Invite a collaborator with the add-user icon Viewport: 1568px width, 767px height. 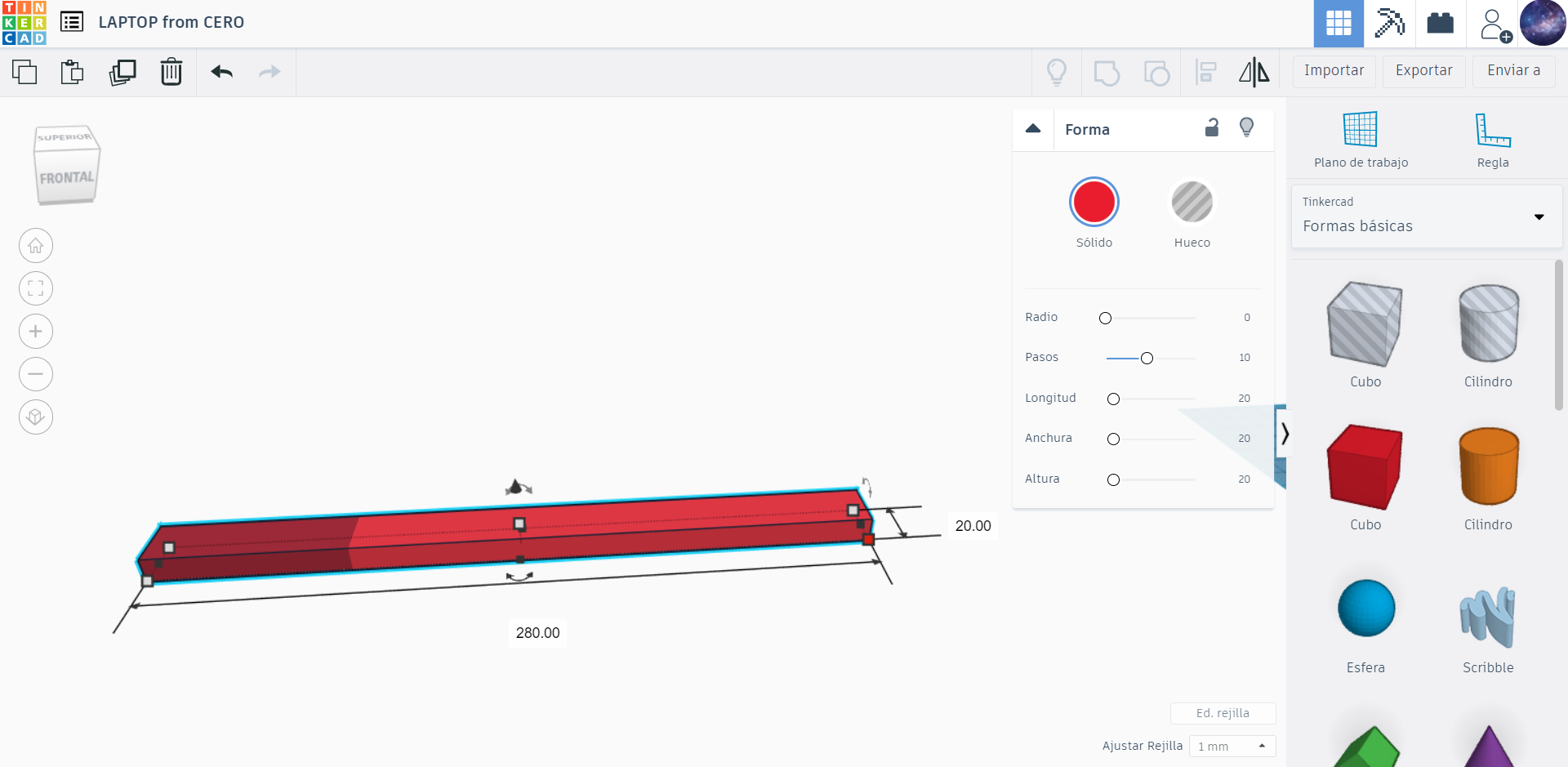coord(1495,25)
